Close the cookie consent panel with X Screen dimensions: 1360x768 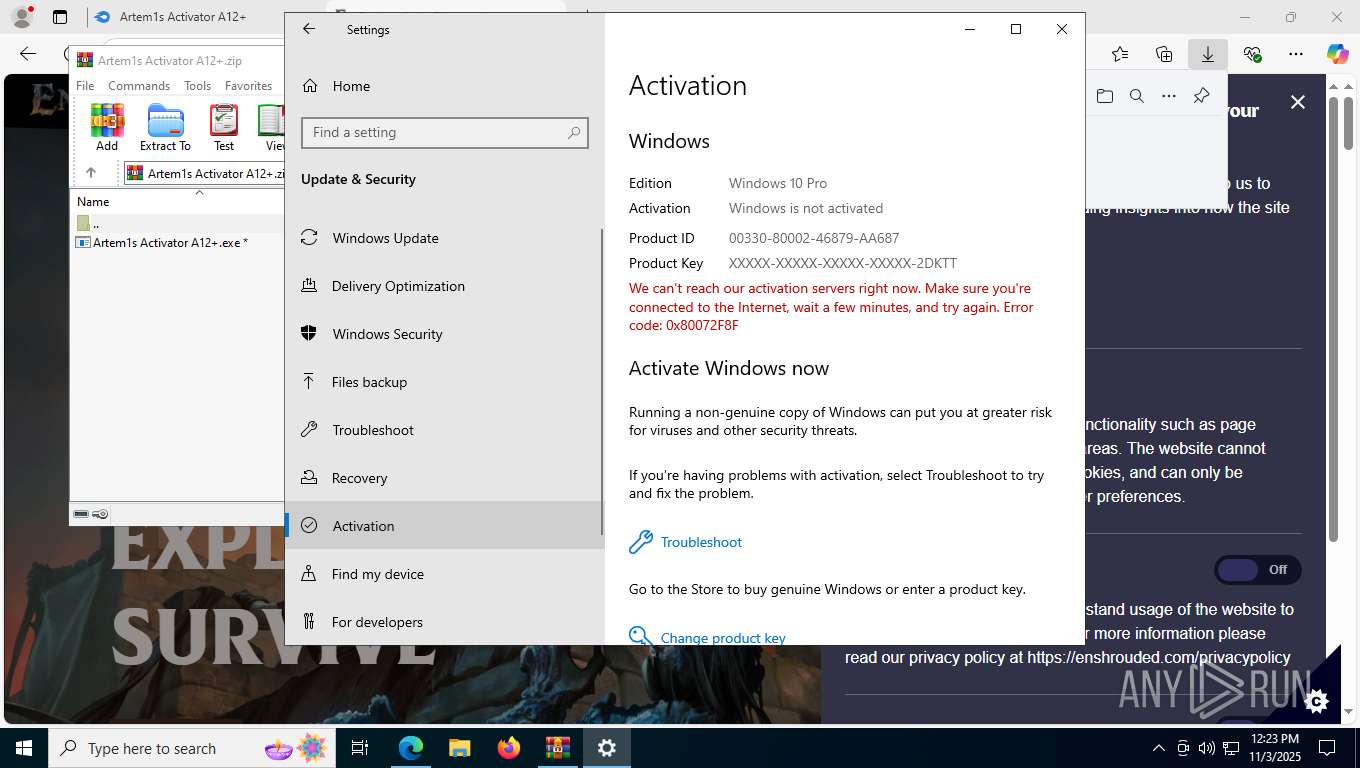coord(1298,102)
